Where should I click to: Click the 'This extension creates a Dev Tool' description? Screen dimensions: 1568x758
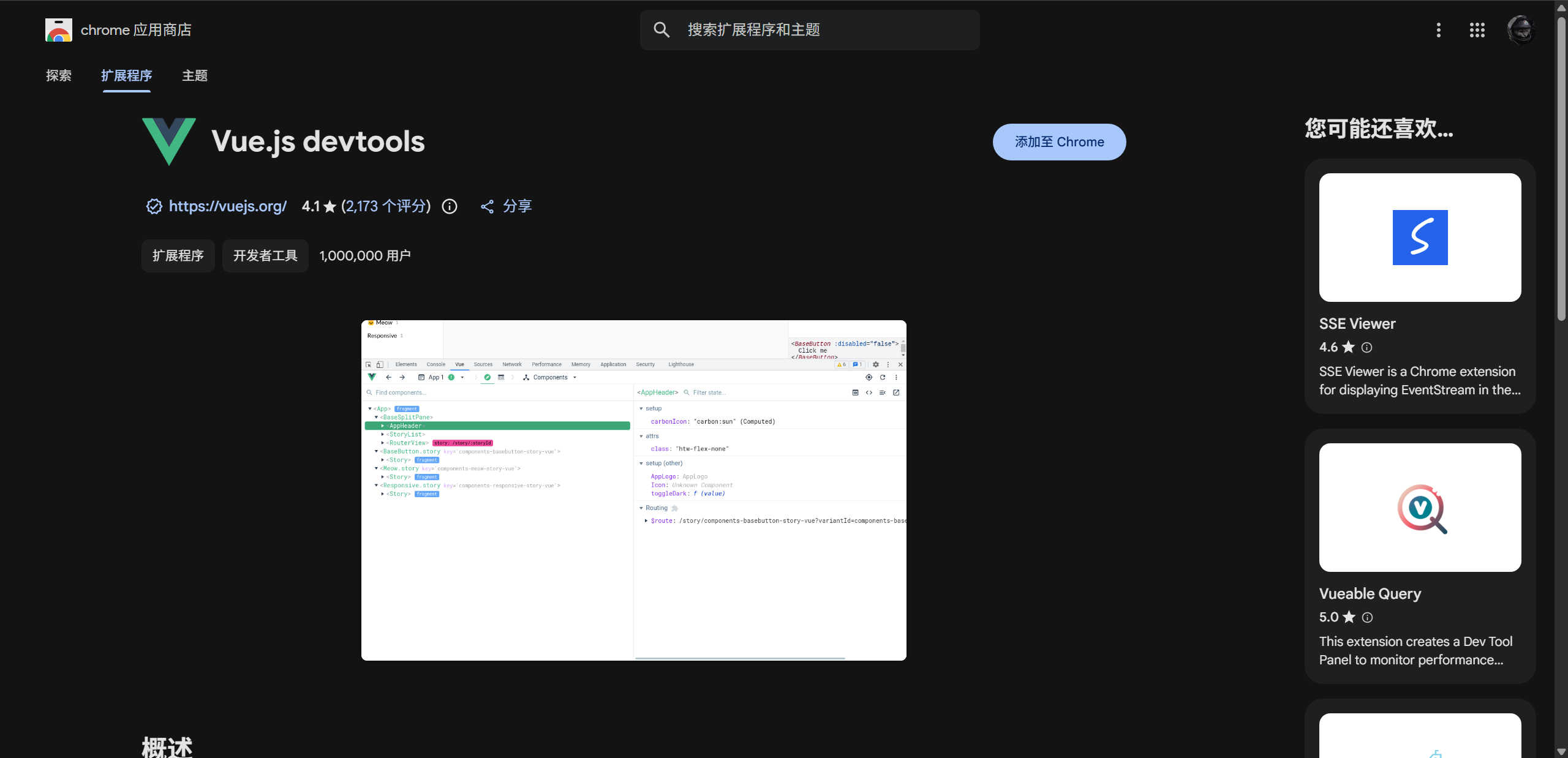[1416, 651]
